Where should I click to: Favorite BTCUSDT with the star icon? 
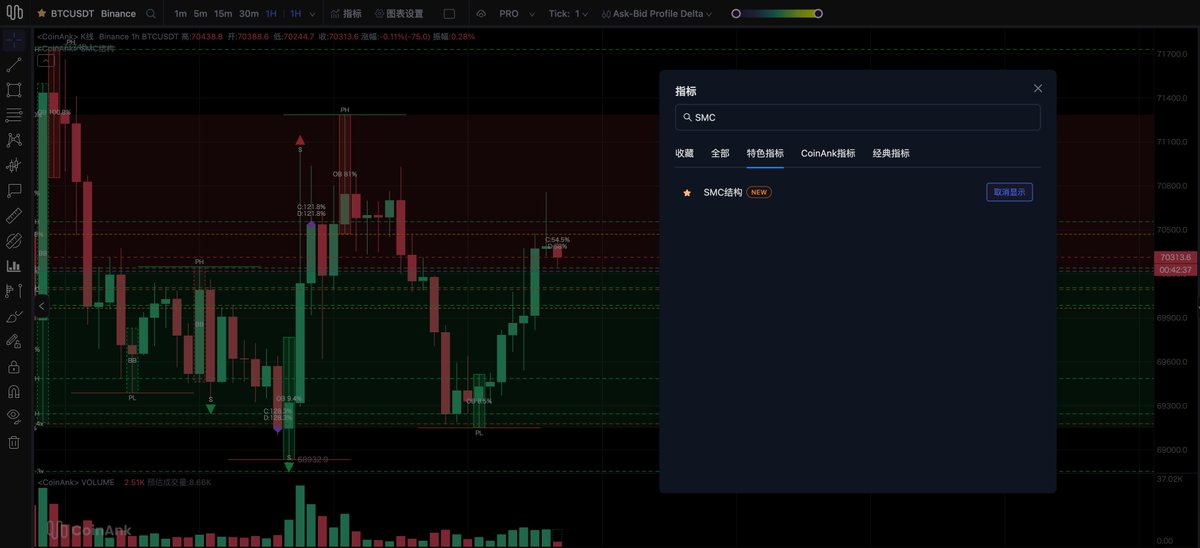coord(42,14)
